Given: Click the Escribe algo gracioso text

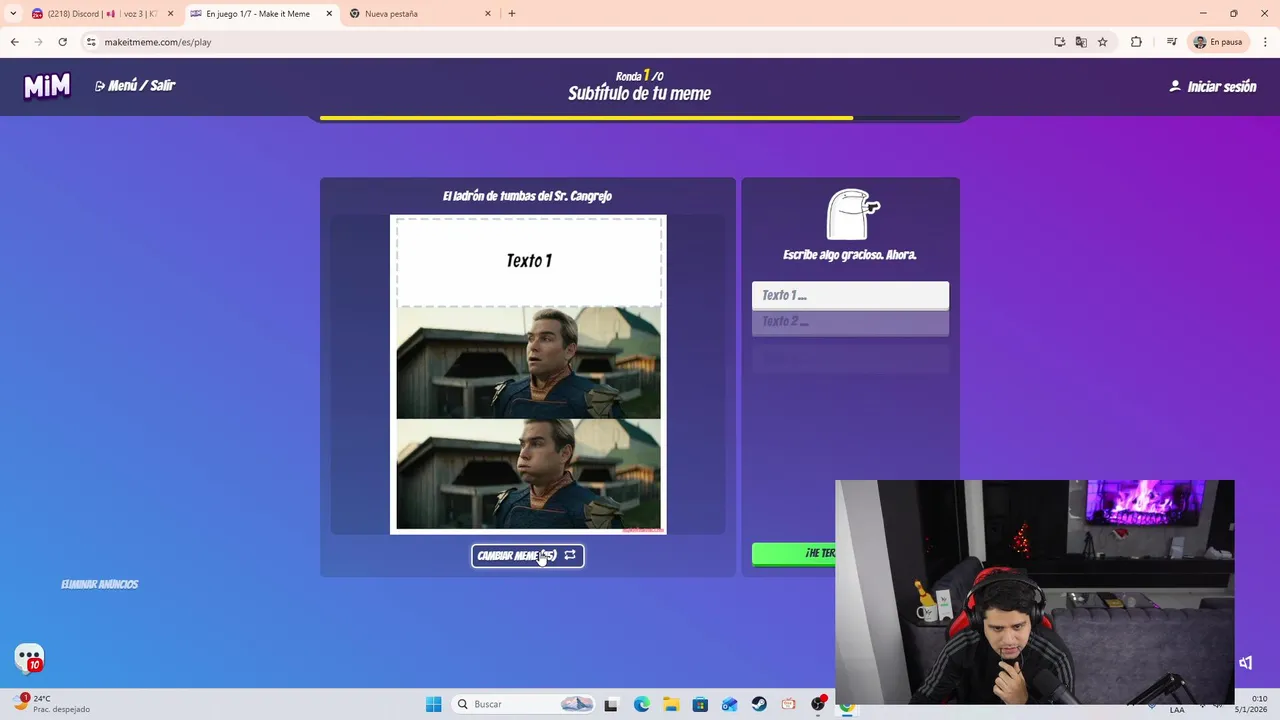Looking at the screenshot, I should (850, 255).
